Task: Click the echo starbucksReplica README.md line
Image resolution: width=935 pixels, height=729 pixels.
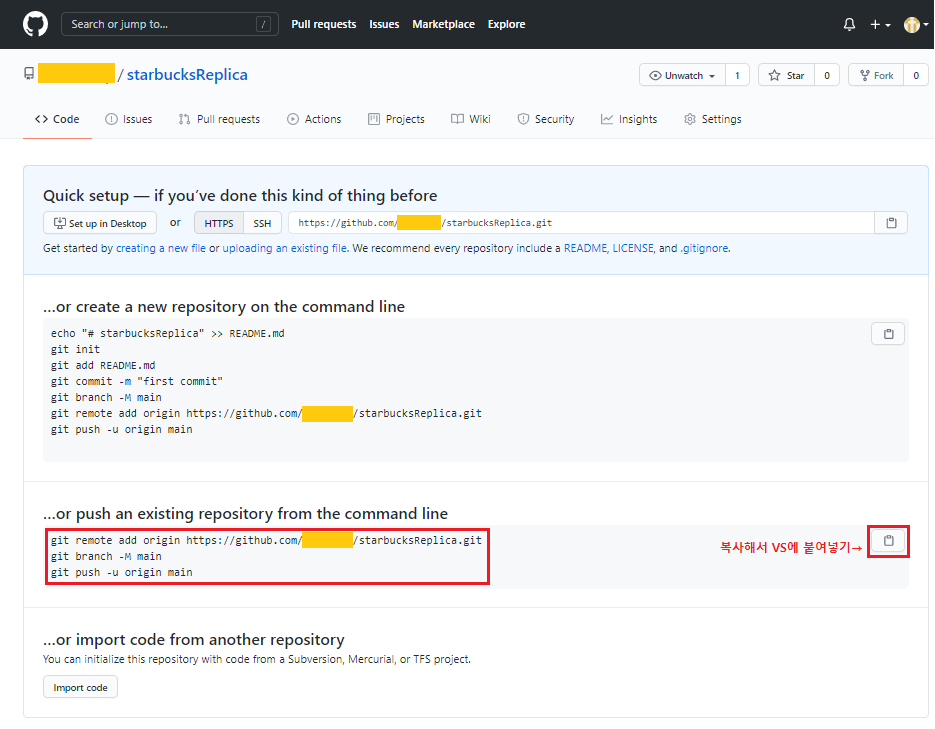Action: pos(168,334)
